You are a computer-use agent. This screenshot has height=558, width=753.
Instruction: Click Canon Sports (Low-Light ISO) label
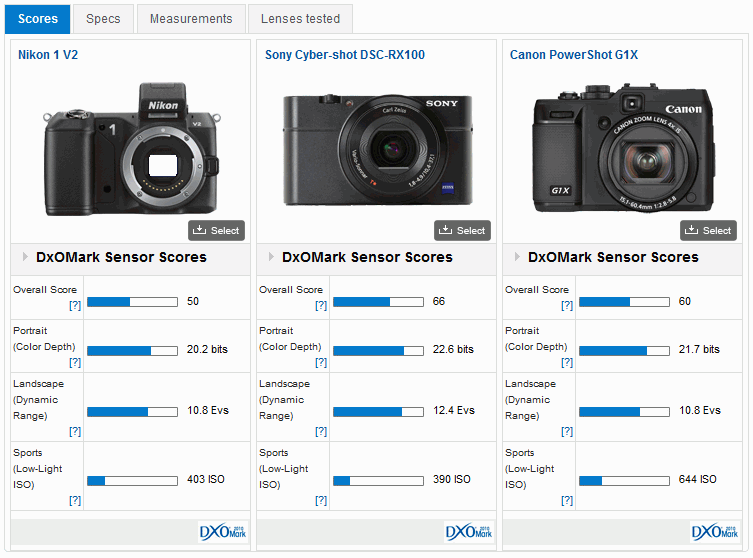(x=529, y=468)
